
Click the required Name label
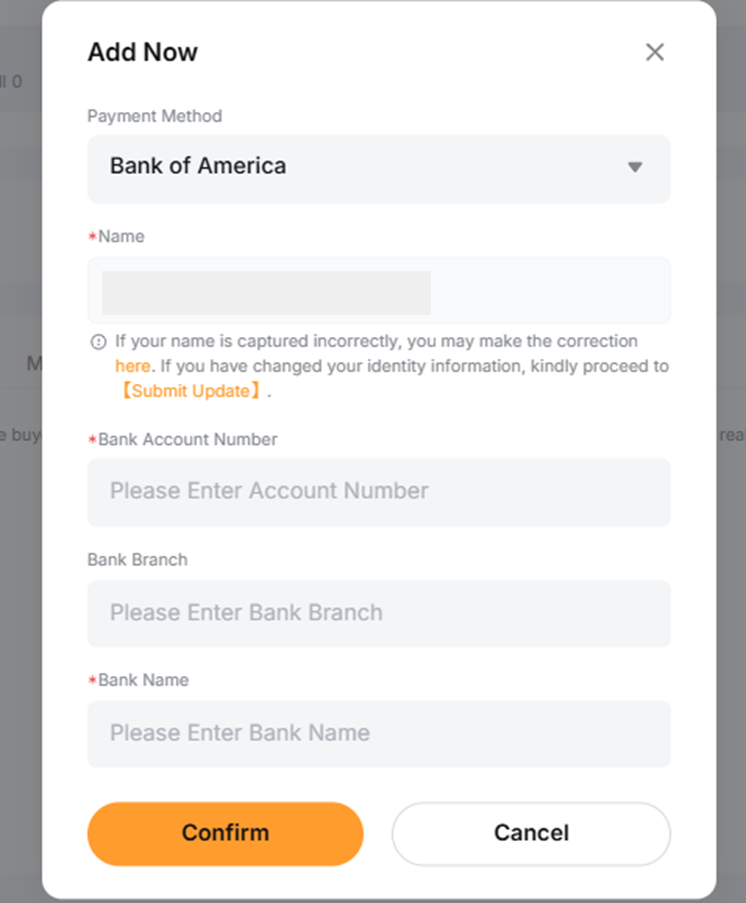point(121,236)
